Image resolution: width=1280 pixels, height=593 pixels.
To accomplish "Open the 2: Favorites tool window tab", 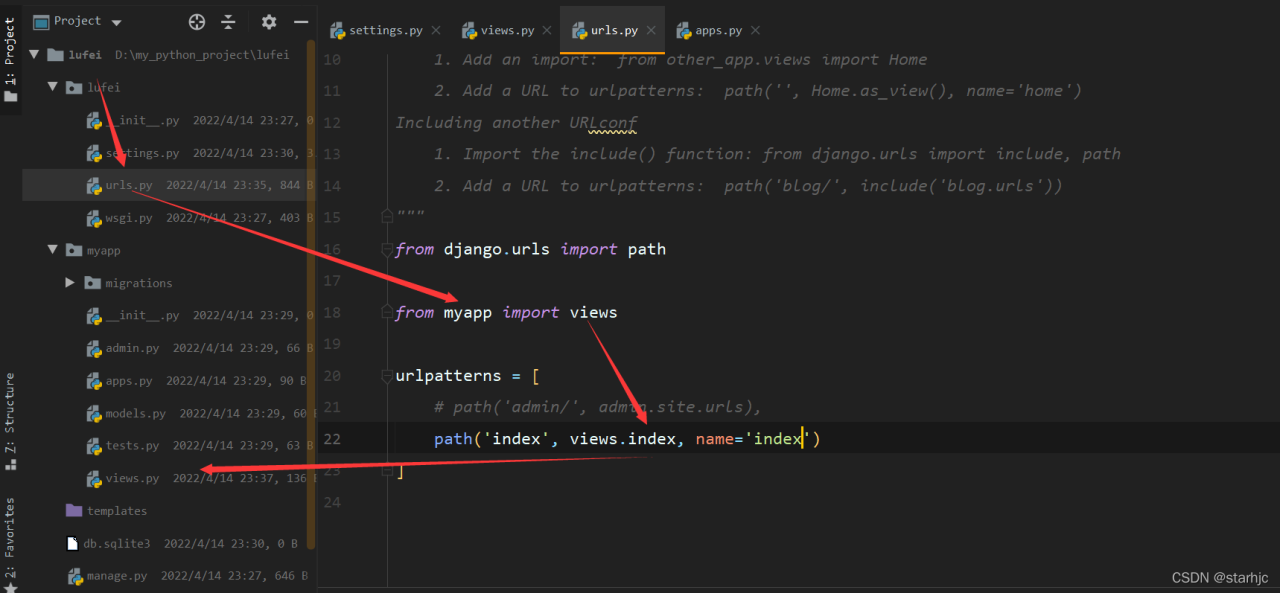I will pos(10,545).
